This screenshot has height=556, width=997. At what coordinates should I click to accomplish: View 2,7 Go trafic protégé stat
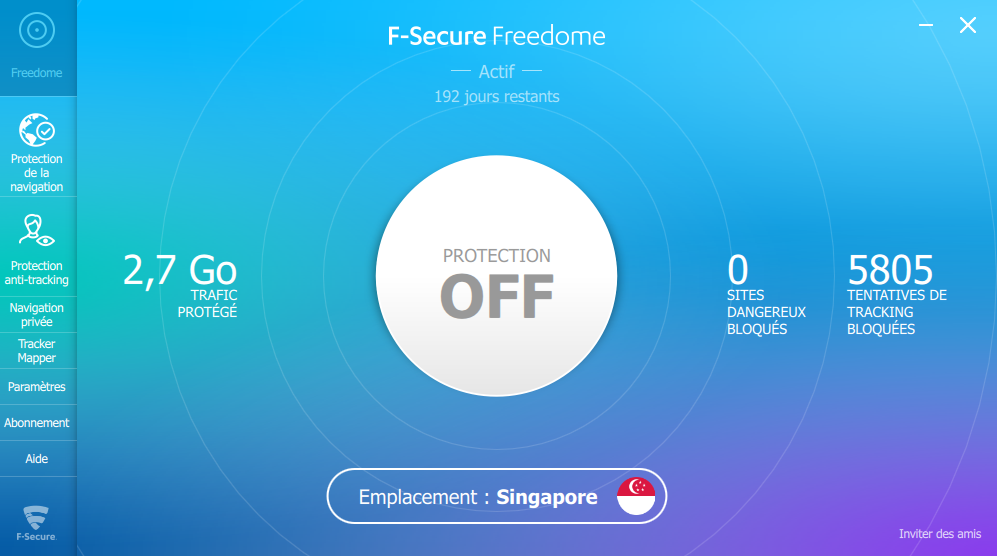[180, 285]
